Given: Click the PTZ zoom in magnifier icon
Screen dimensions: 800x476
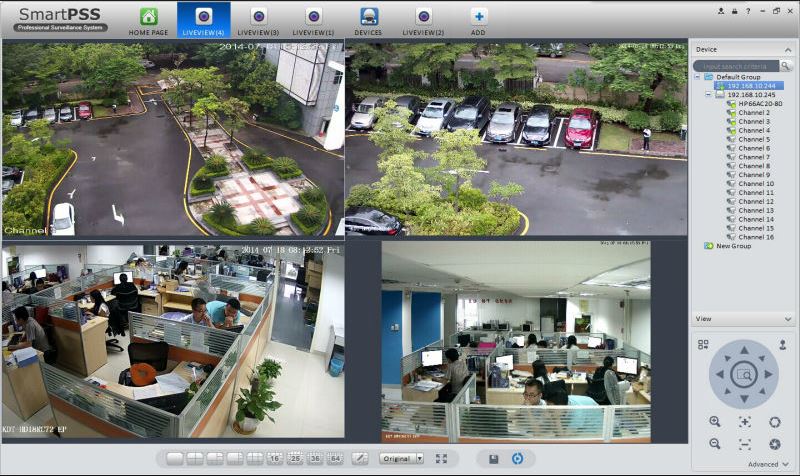Looking at the screenshot, I should (715, 421).
